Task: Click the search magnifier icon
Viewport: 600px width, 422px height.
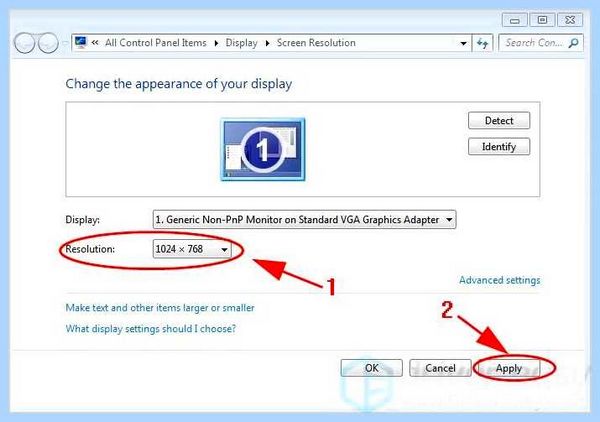Action: [574, 43]
